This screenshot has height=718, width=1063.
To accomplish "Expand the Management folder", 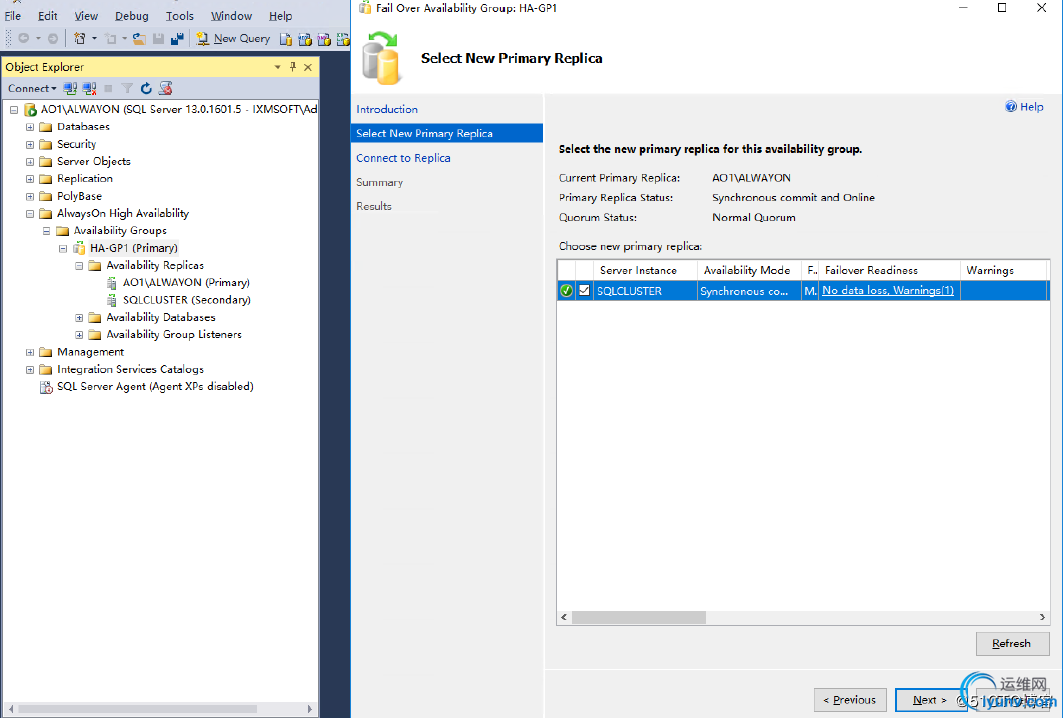I will pyautogui.click(x=30, y=353).
